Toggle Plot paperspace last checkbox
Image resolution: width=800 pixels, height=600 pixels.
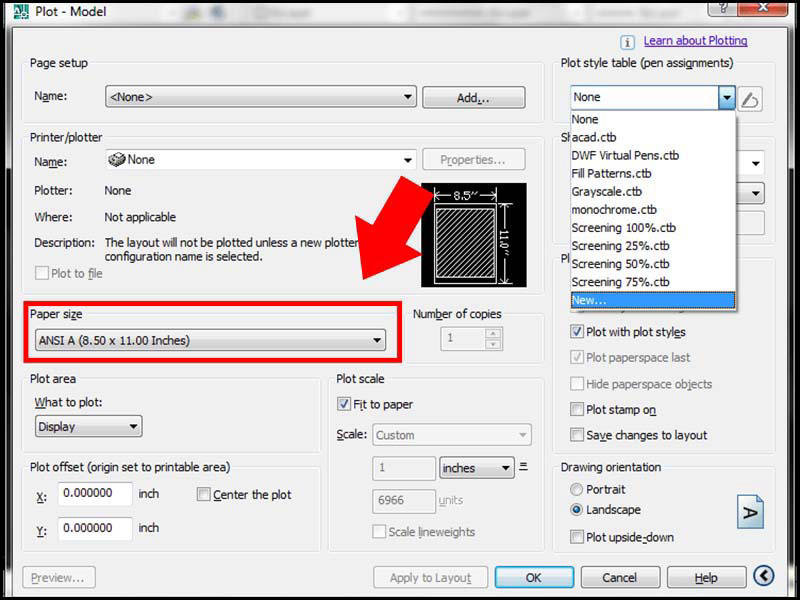pos(576,357)
